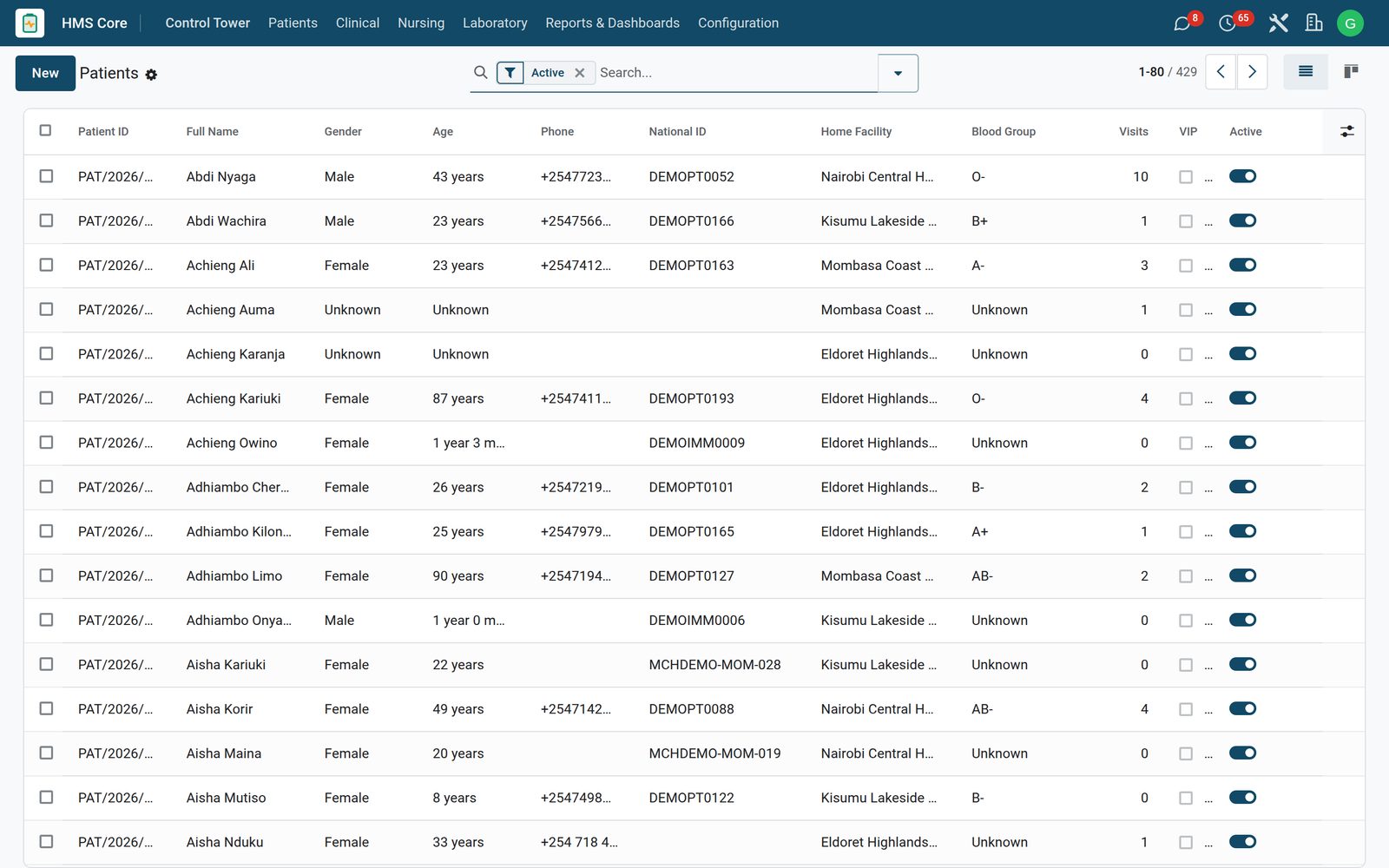1389x868 pixels.
Task: Open optional columns adjust icon
Action: coord(1346,132)
